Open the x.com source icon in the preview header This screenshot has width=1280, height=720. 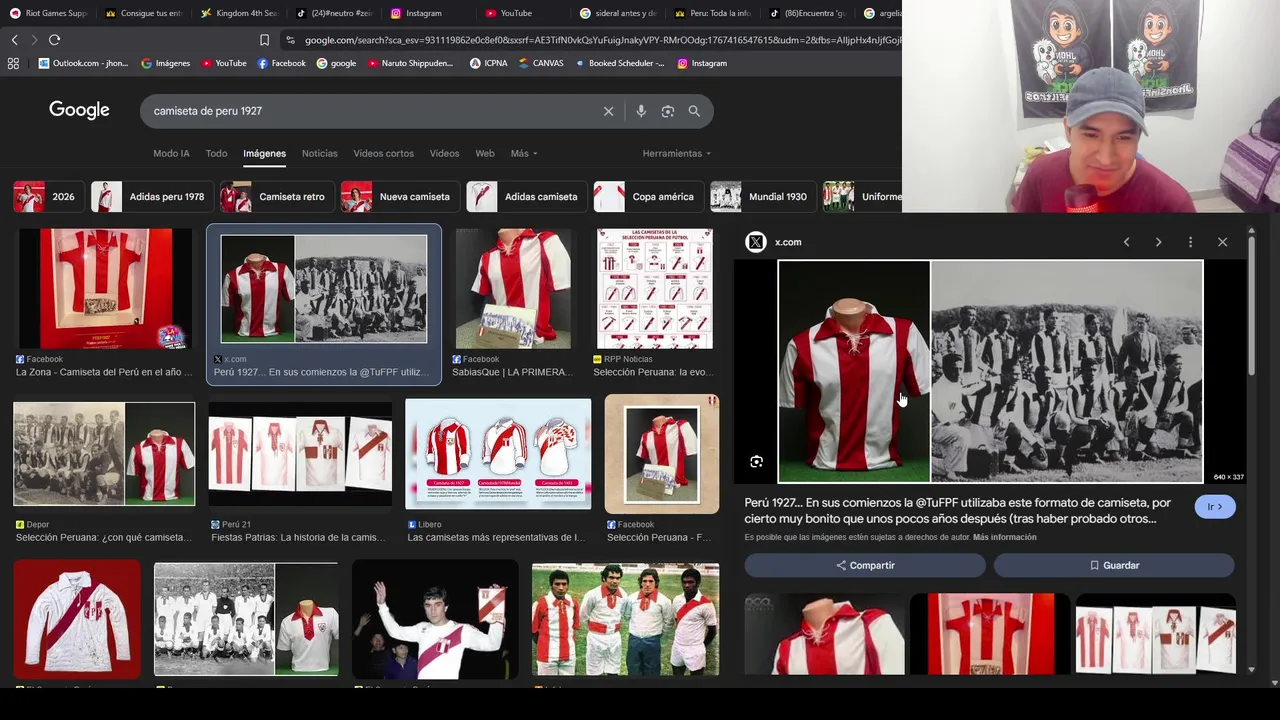click(756, 242)
